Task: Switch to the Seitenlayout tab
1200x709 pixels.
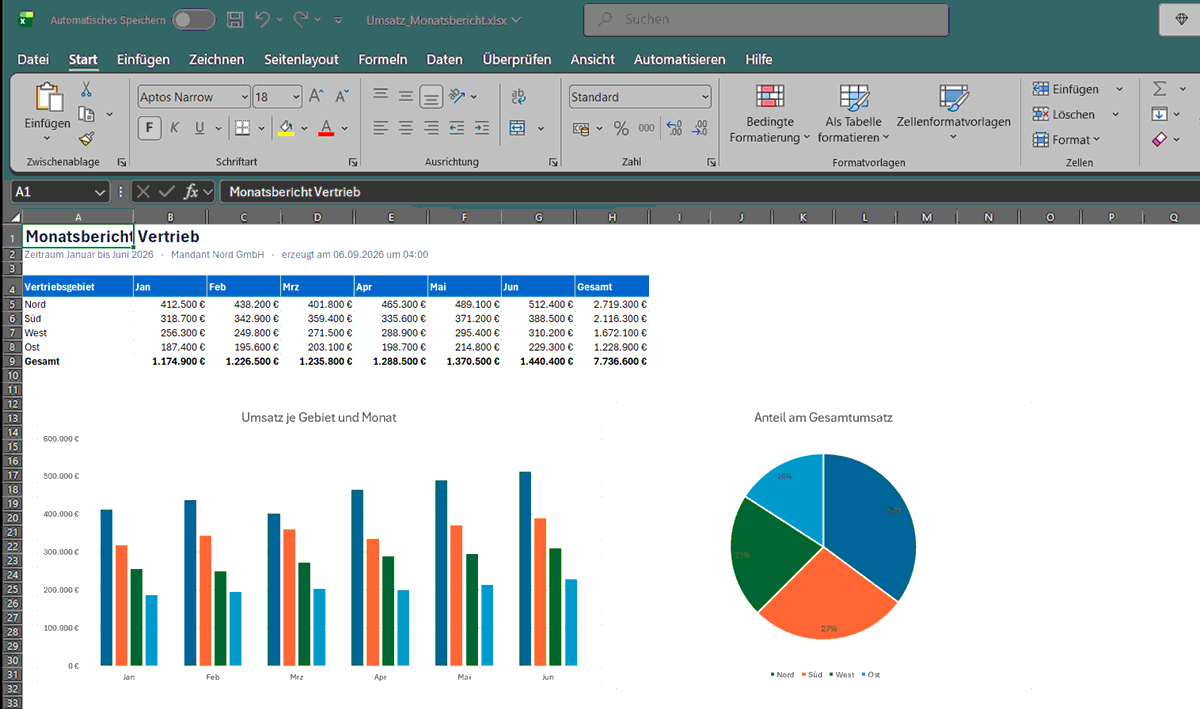Action: (301, 59)
